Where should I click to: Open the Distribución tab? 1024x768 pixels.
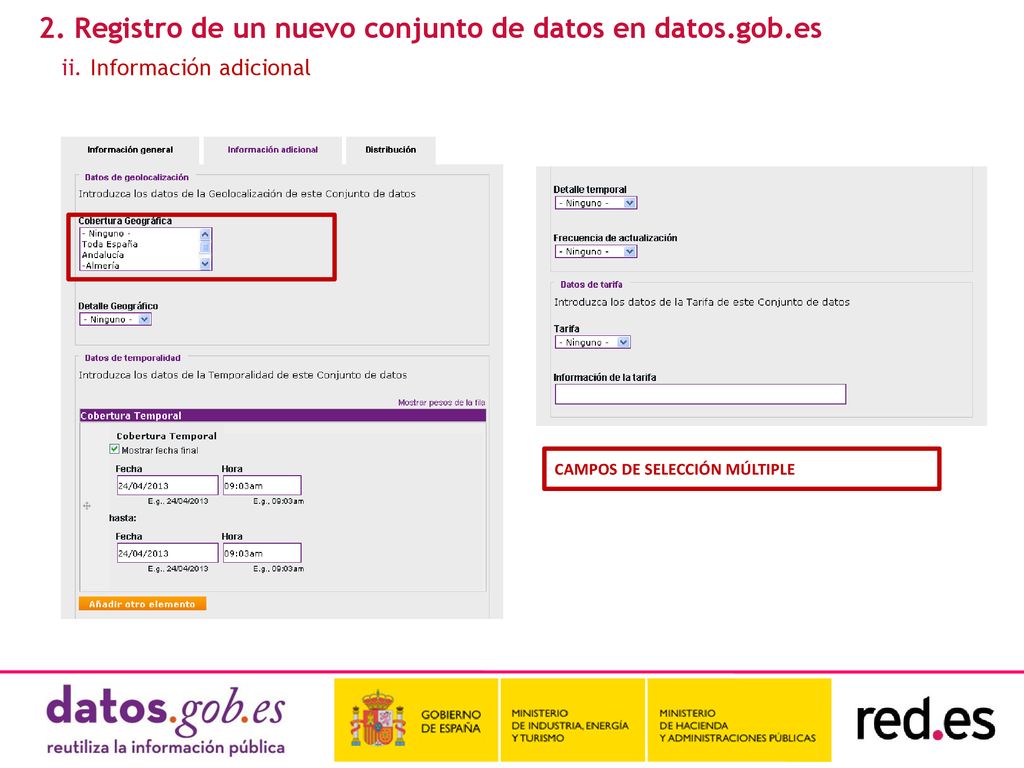pos(391,150)
